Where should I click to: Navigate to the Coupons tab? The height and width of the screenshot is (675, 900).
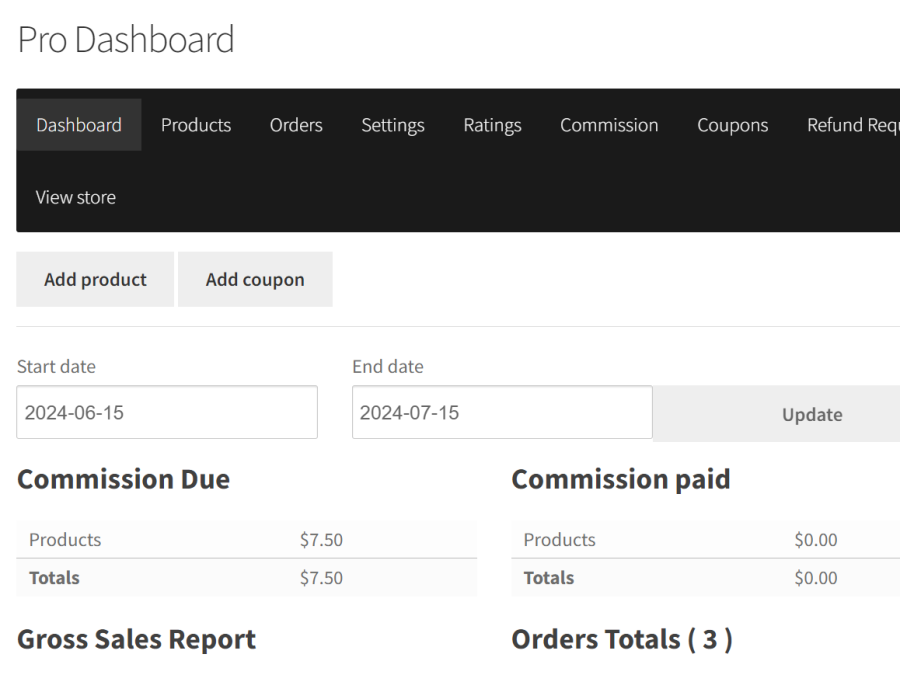(x=732, y=124)
